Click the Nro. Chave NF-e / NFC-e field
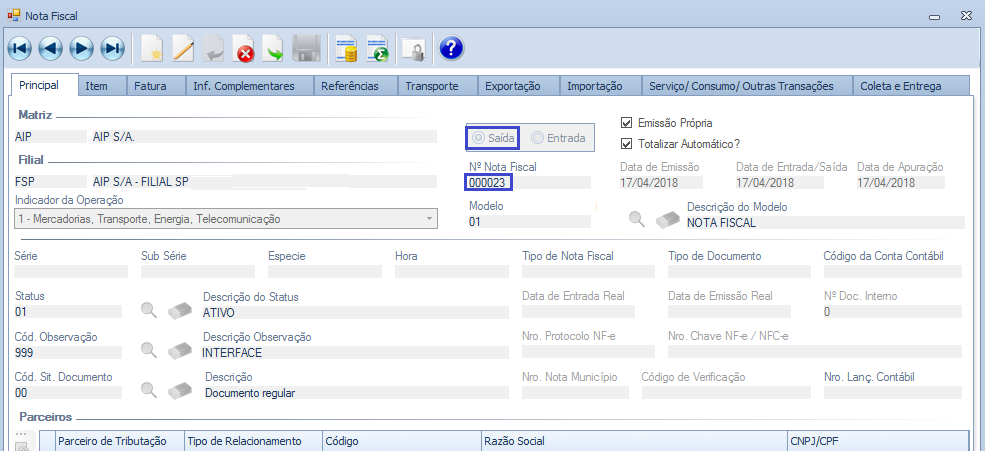 click(x=815, y=352)
